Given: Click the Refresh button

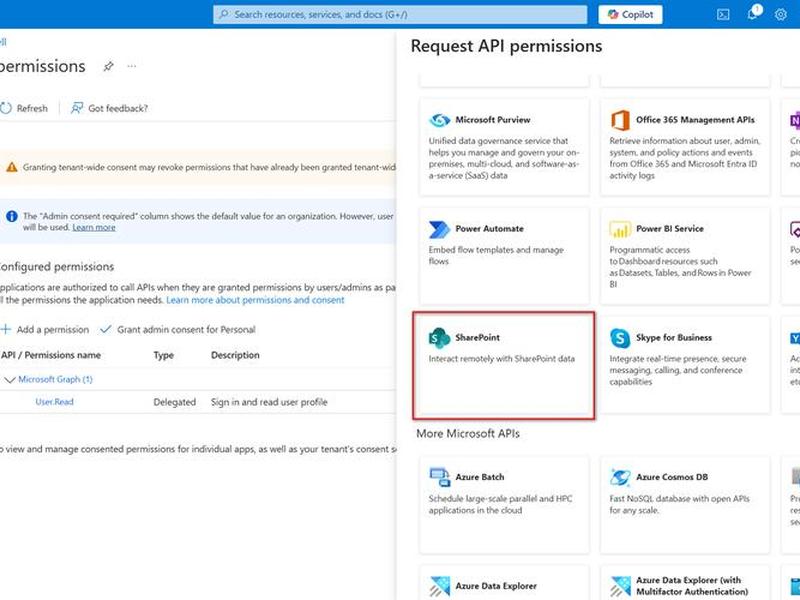Looking at the screenshot, I should 24,108.
